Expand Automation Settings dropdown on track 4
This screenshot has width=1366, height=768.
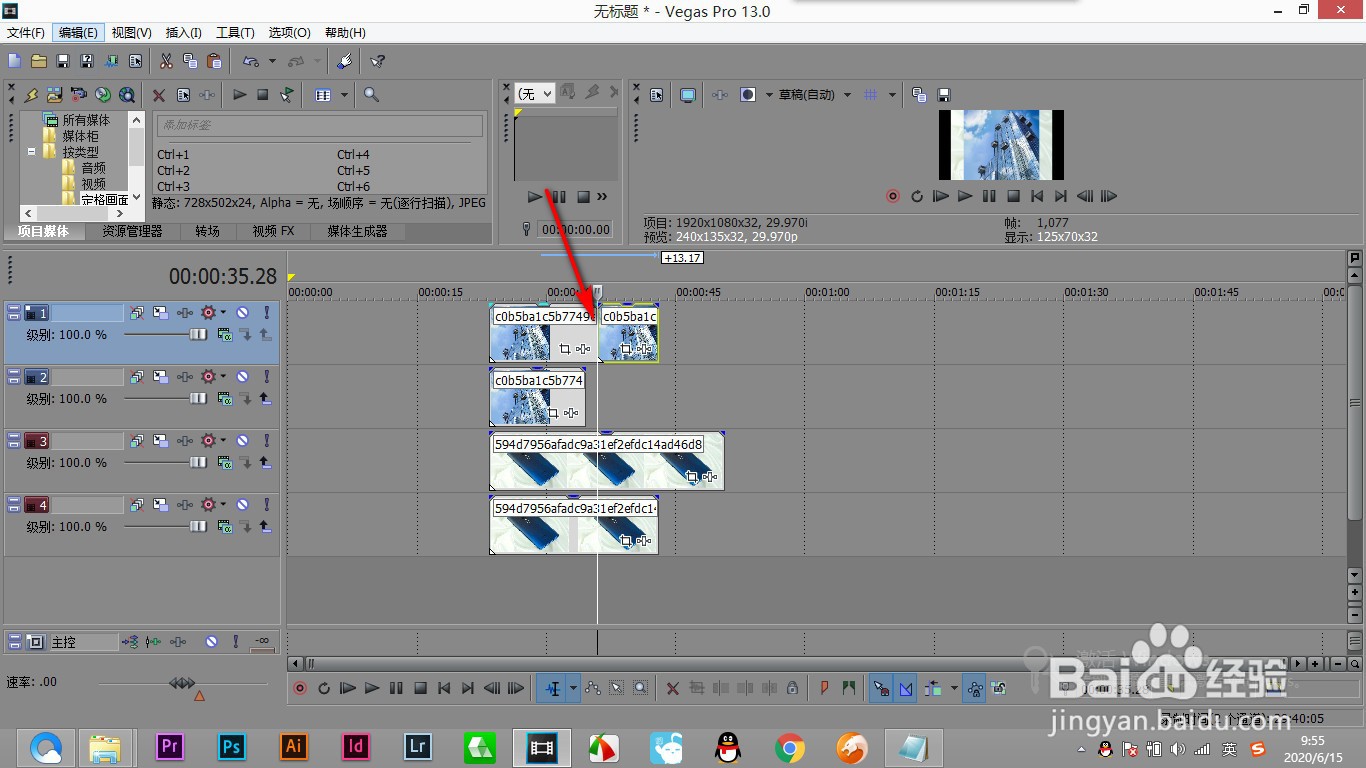(223, 505)
